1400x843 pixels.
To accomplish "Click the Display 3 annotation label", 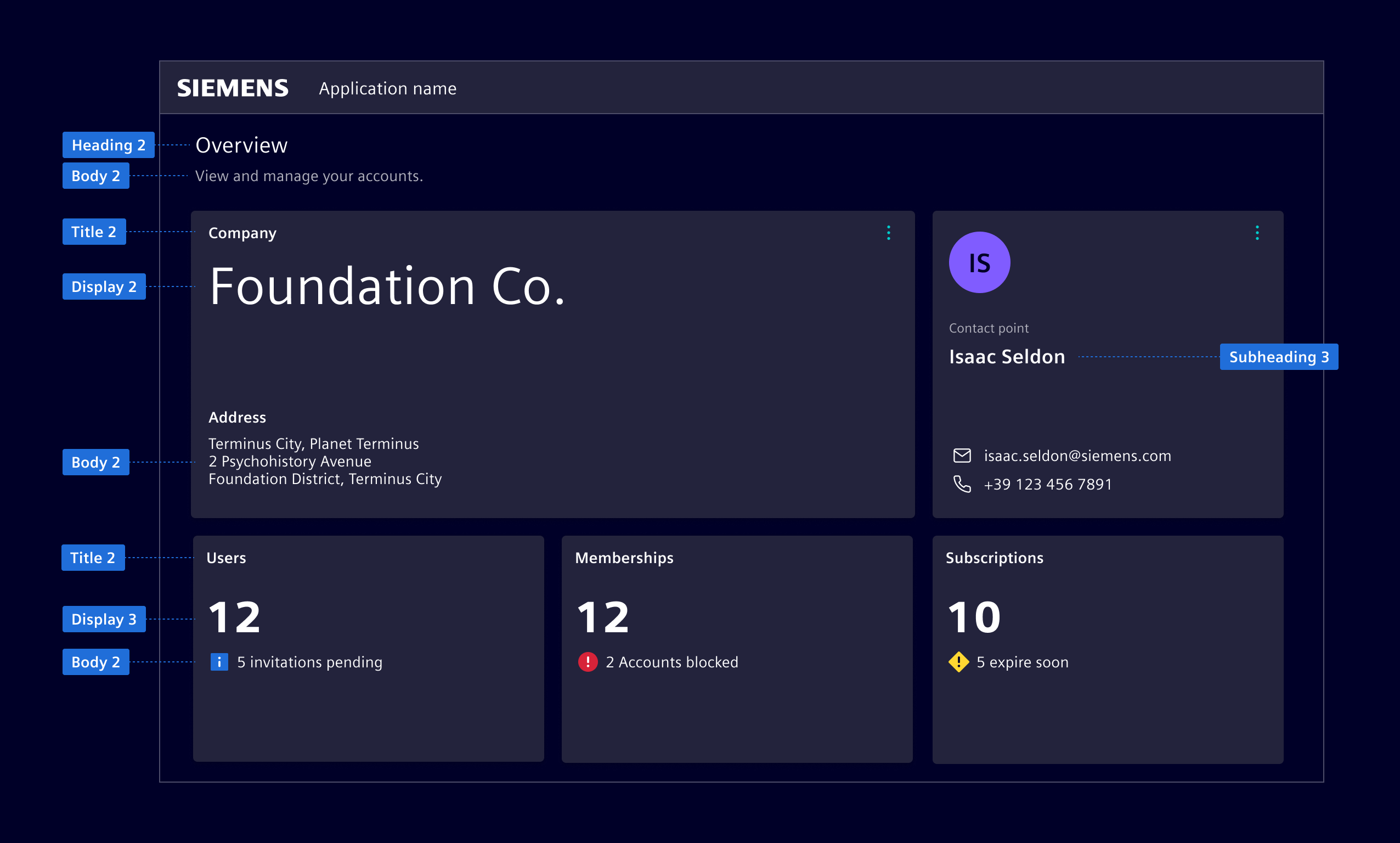I will coord(104,619).
